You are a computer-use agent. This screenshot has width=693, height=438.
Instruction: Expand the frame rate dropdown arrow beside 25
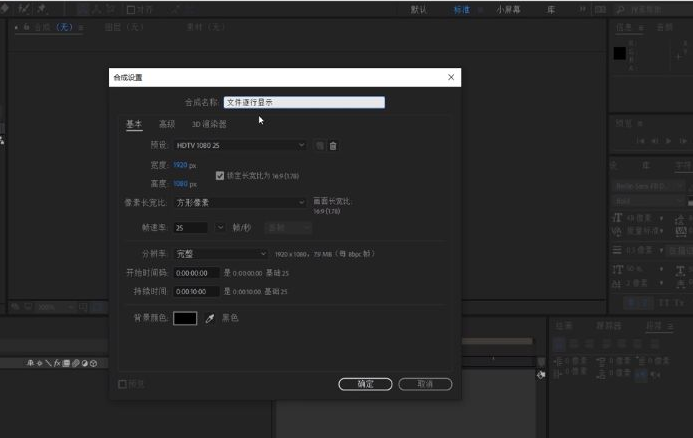(220, 228)
